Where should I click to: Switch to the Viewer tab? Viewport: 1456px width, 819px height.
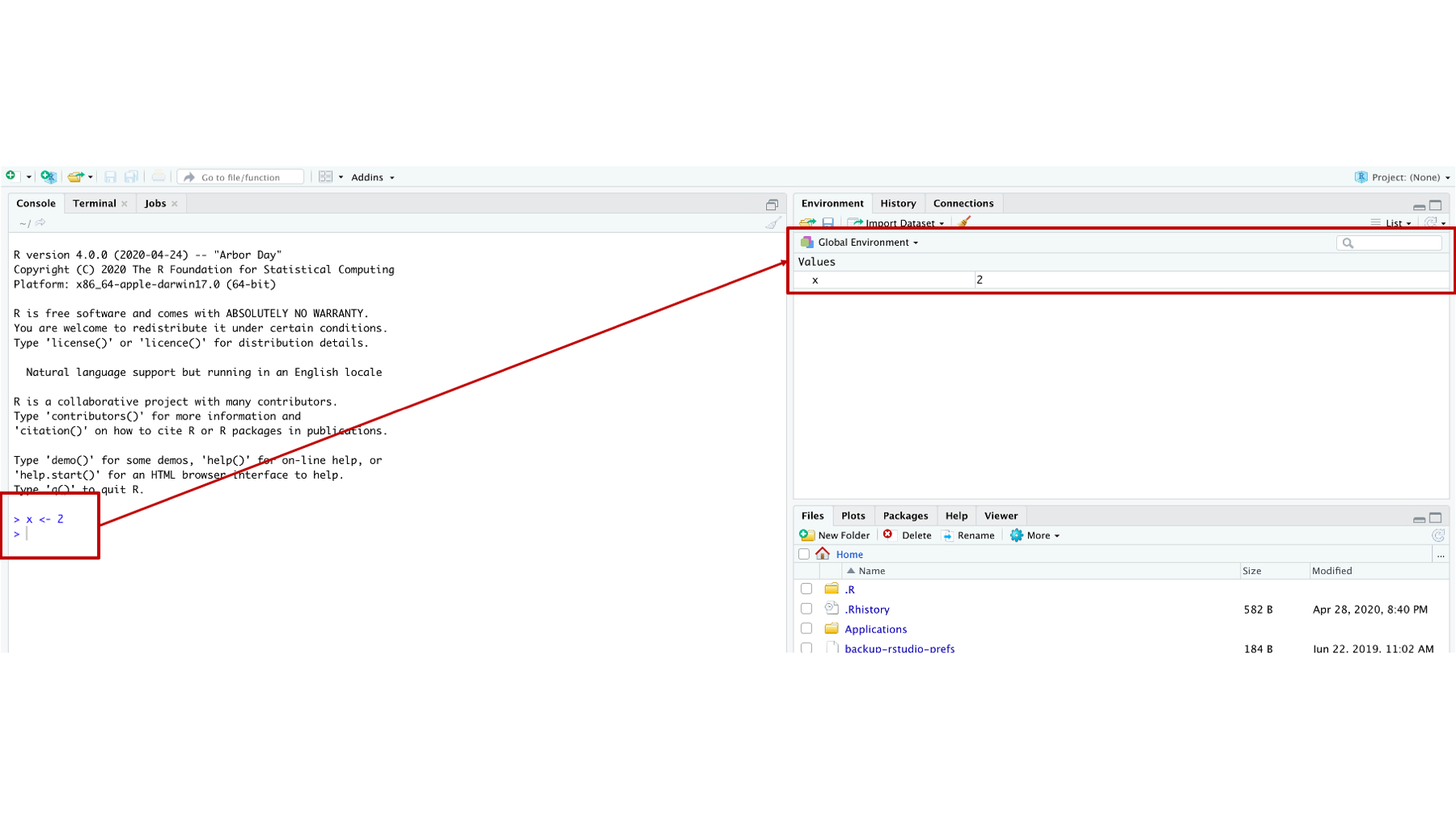(x=1001, y=516)
